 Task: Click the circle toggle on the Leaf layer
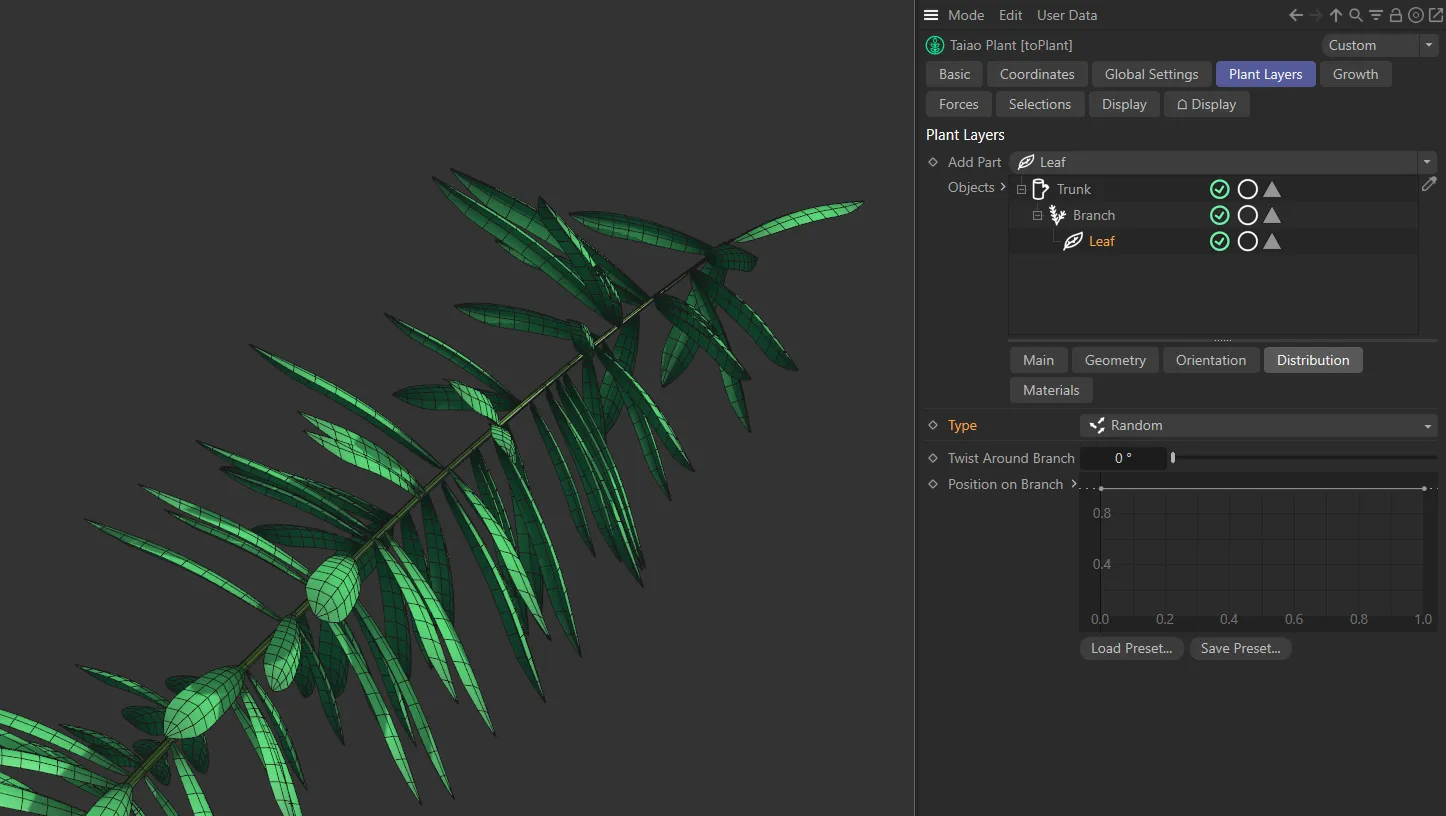click(1247, 241)
